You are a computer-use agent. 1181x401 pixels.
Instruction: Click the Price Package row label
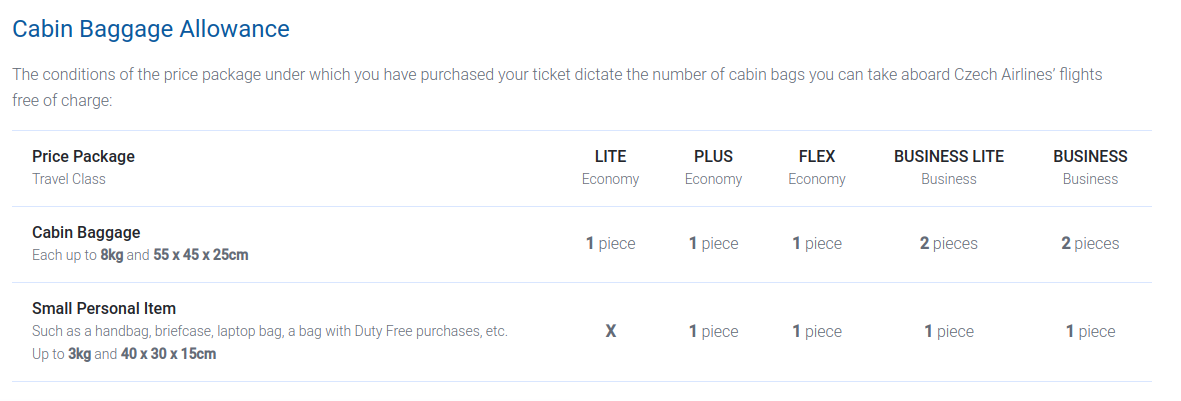pos(83,157)
